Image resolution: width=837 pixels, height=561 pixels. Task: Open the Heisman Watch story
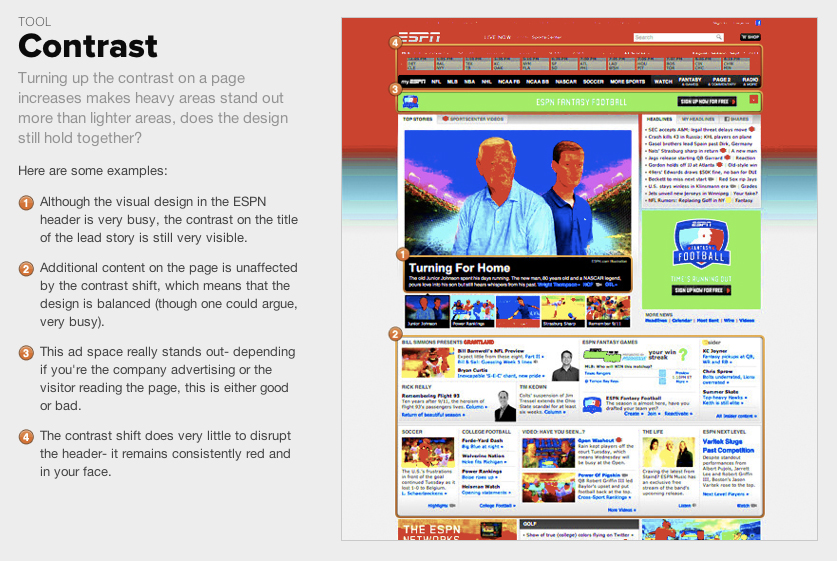tap(483, 486)
